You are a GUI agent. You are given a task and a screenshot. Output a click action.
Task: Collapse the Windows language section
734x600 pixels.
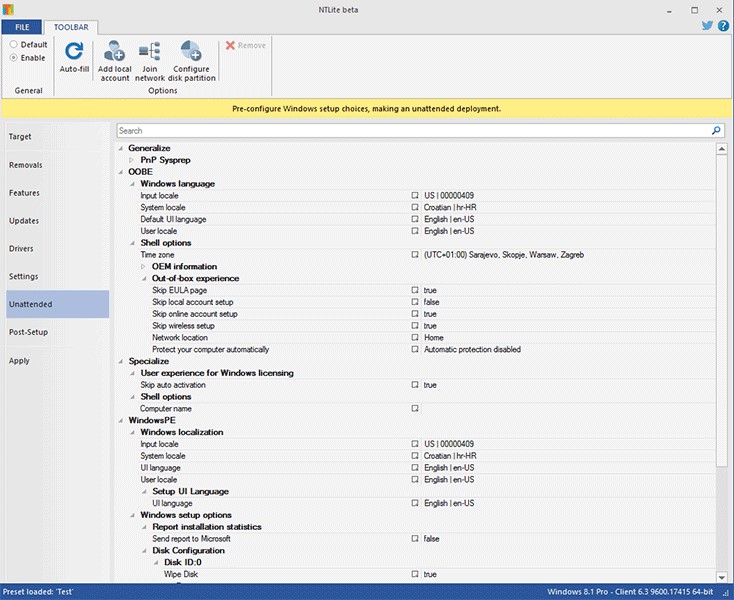click(132, 184)
